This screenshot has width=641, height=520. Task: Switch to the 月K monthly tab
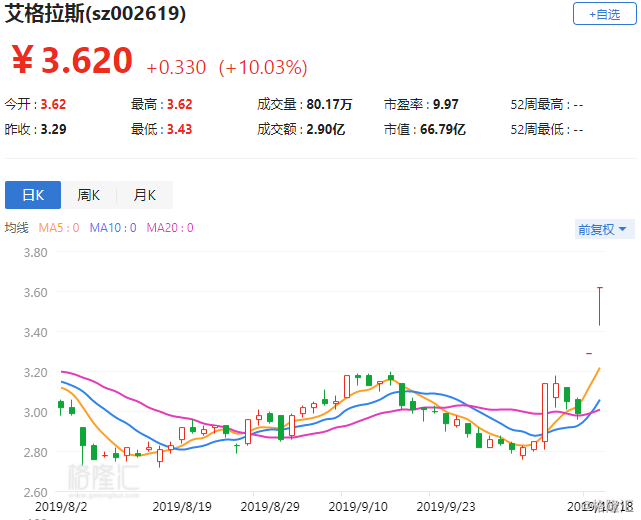coord(145,195)
